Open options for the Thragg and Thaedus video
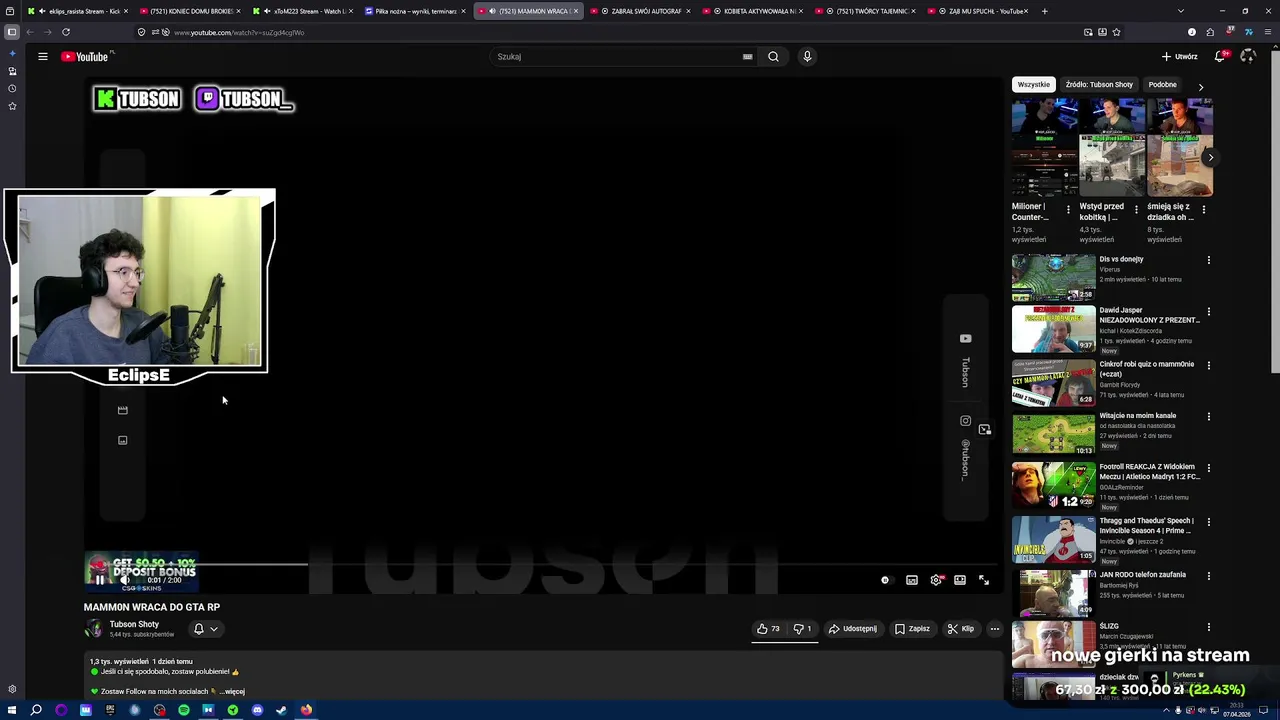This screenshot has width=1280, height=720. click(x=1208, y=522)
